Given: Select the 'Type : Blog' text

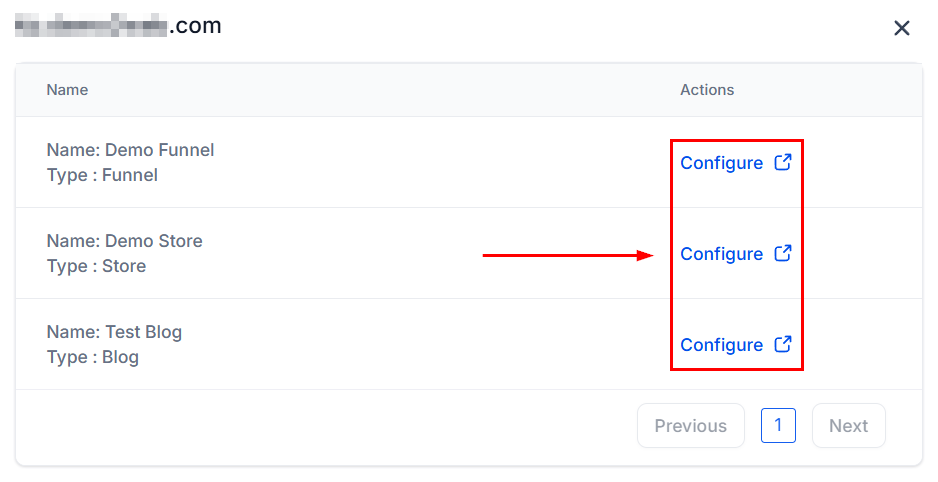Looking at the screenshot, I should [93, 357].
